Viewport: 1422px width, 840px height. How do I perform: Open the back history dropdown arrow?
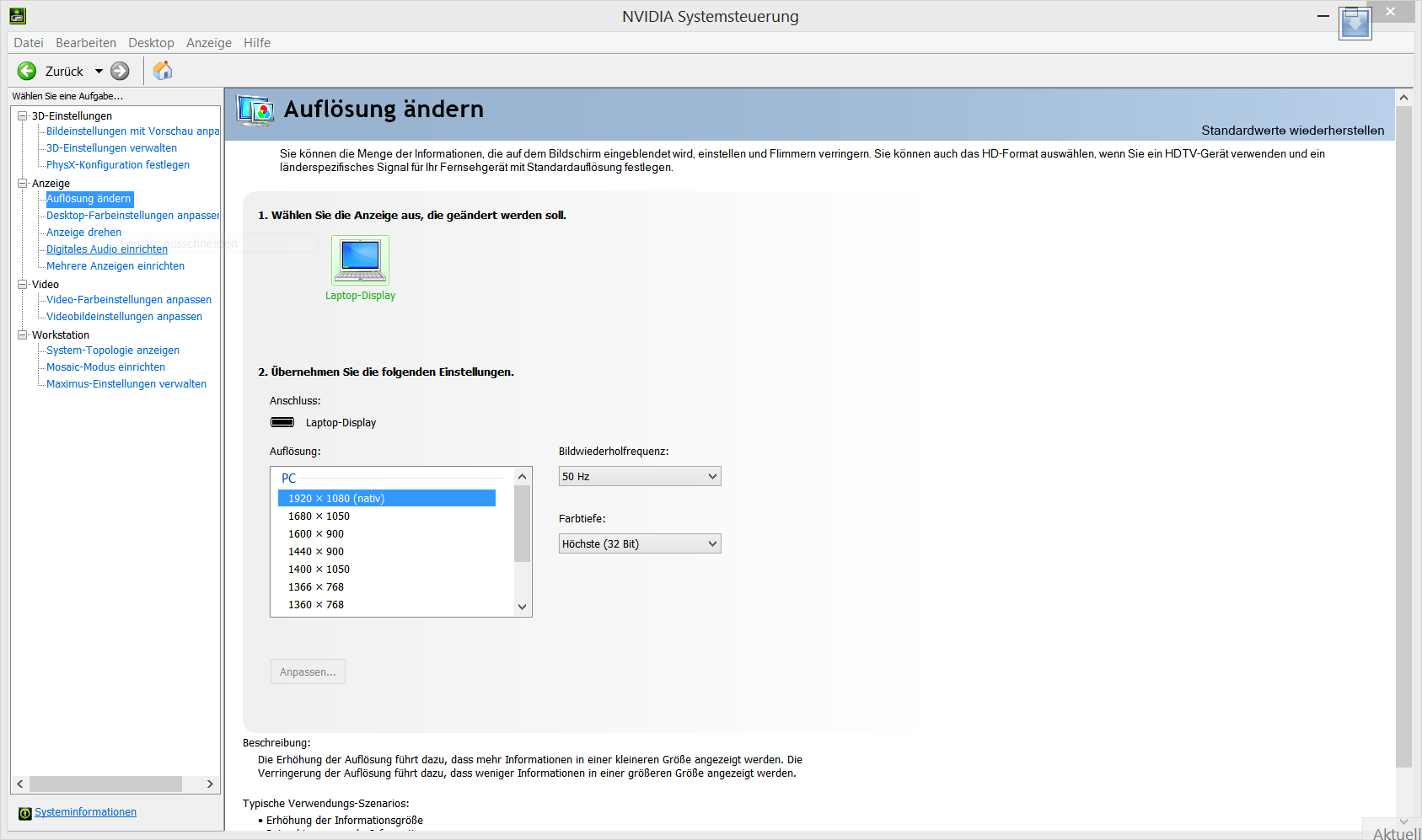(x=99, y=71)
